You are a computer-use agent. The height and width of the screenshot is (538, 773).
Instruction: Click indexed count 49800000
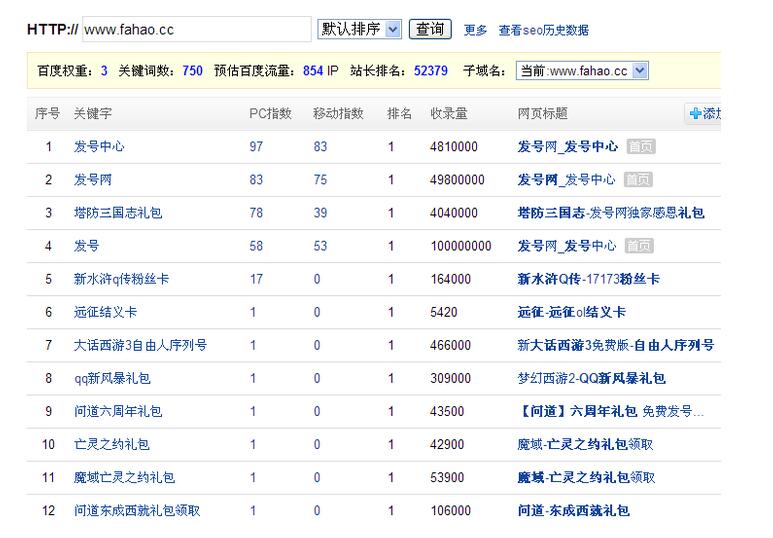pyautogui.click(x=457, y=179)
